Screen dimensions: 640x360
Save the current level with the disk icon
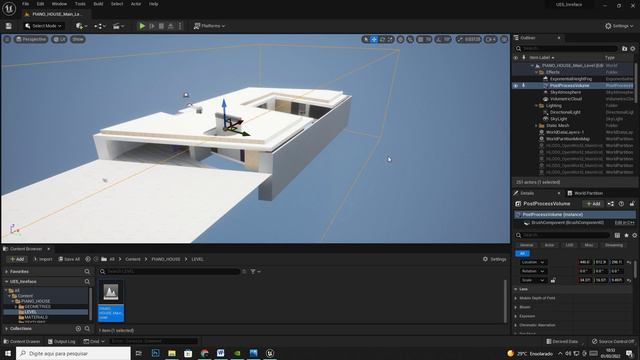[x=9, y=26]
